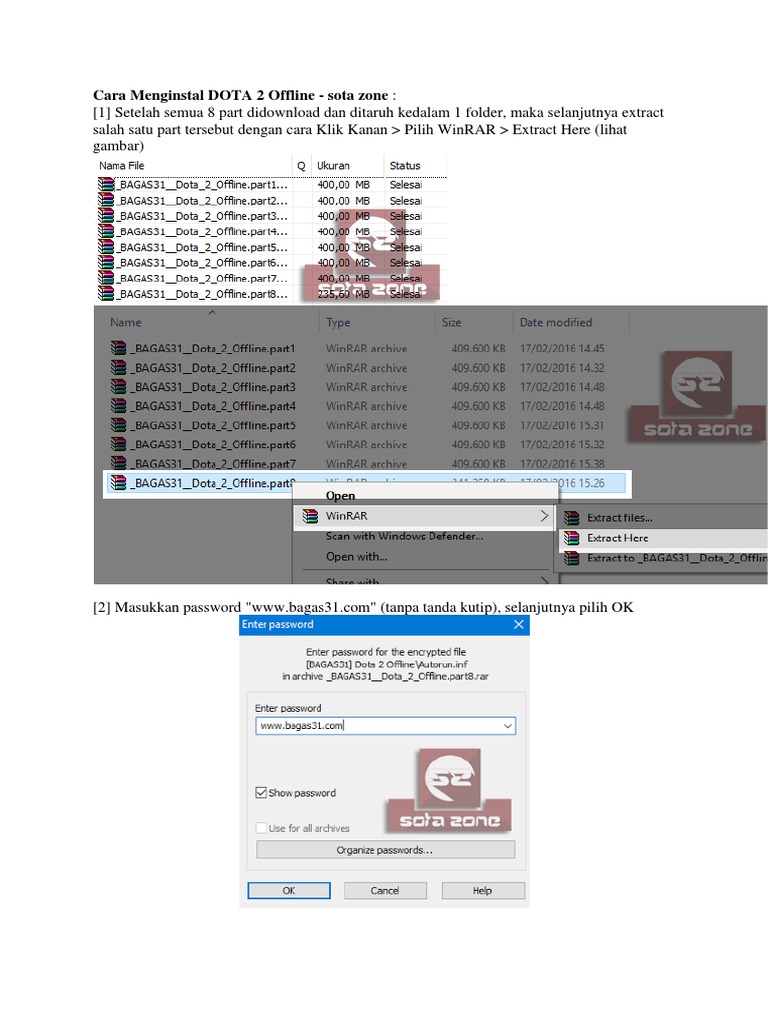Sort by the Name column header

click(x=125, y=323)
